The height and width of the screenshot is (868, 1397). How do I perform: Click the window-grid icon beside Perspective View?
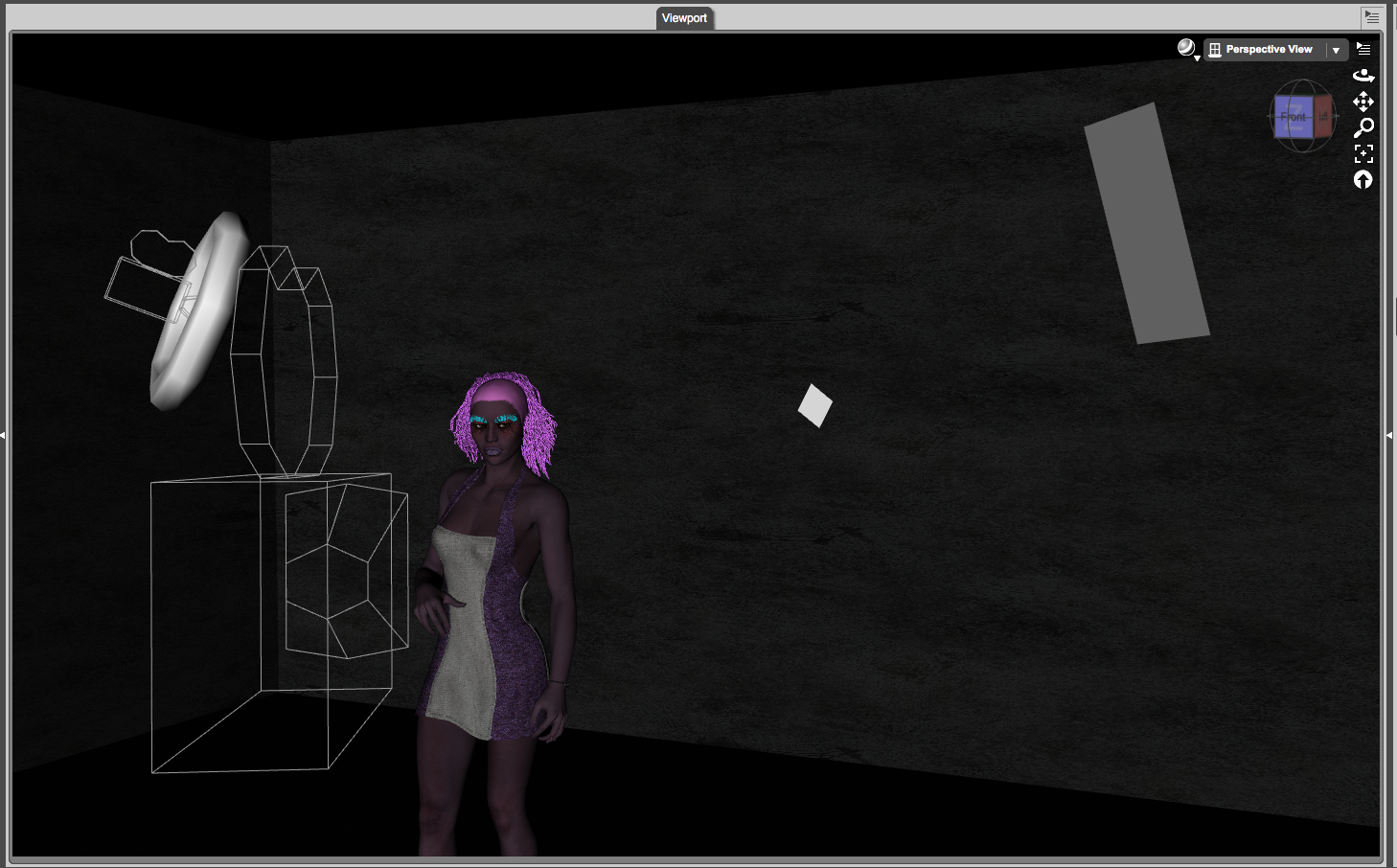1215,50
